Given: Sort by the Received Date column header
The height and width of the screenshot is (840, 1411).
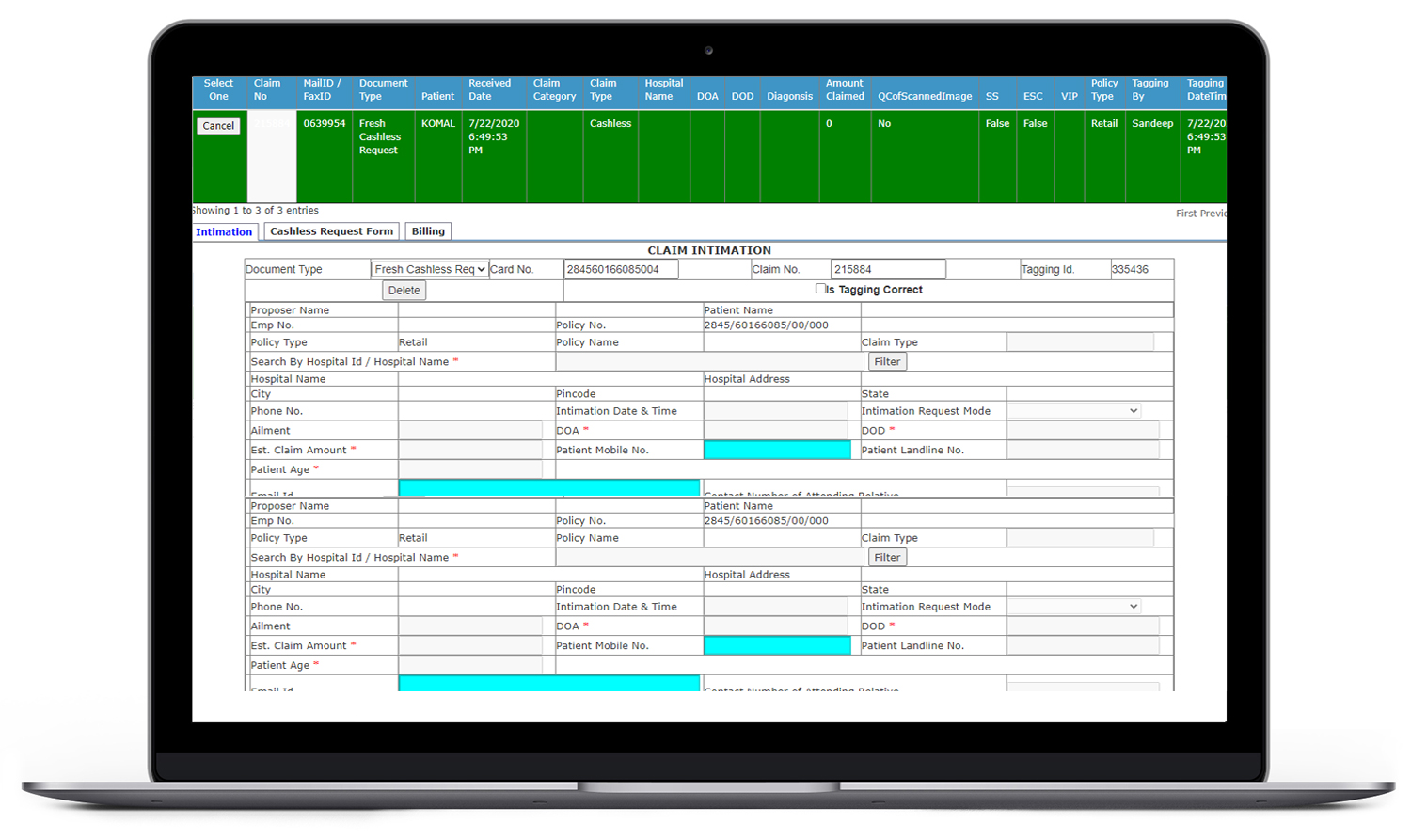Looking at the screenshot, I should (x=489, y=90).
